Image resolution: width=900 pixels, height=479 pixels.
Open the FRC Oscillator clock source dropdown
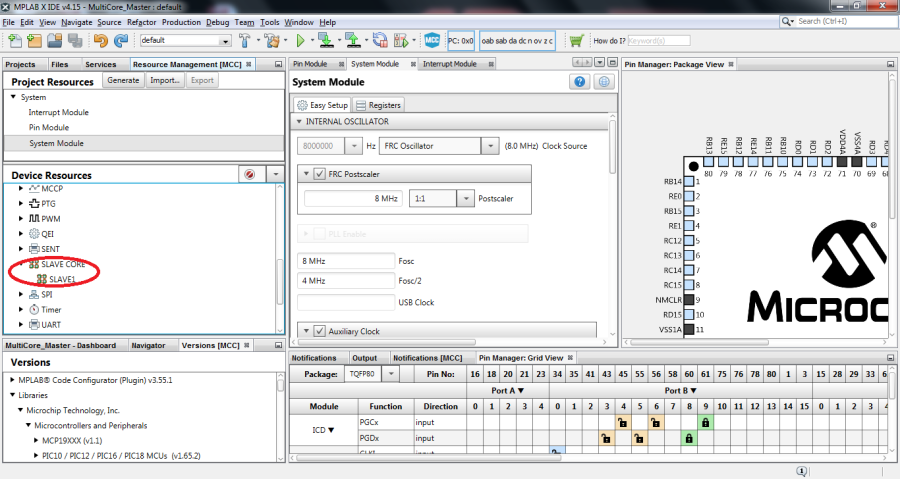(x=489, y=146)
